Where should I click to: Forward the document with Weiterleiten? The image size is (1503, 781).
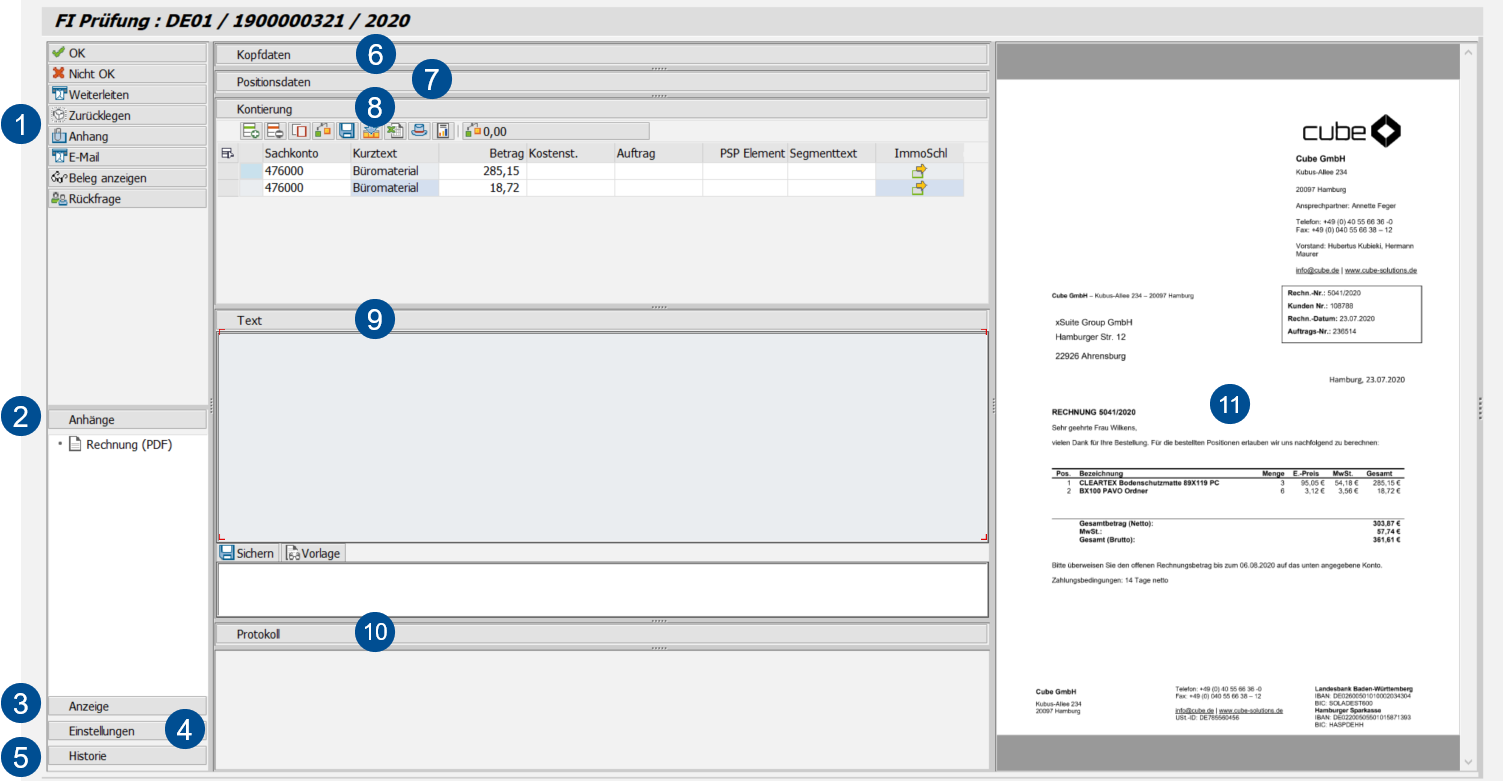click(x=127, y=93)
